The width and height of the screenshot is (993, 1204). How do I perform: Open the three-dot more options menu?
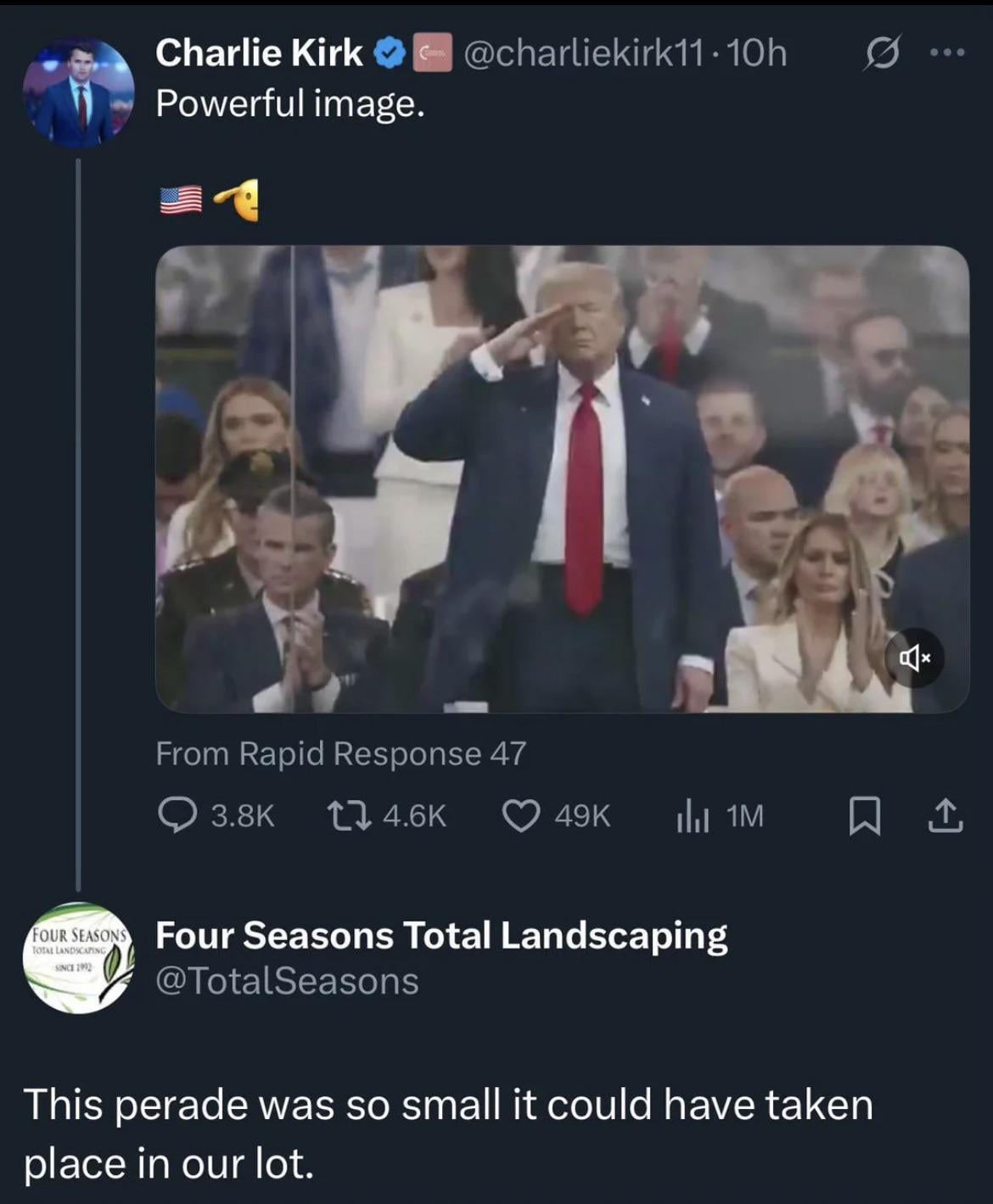947,53
